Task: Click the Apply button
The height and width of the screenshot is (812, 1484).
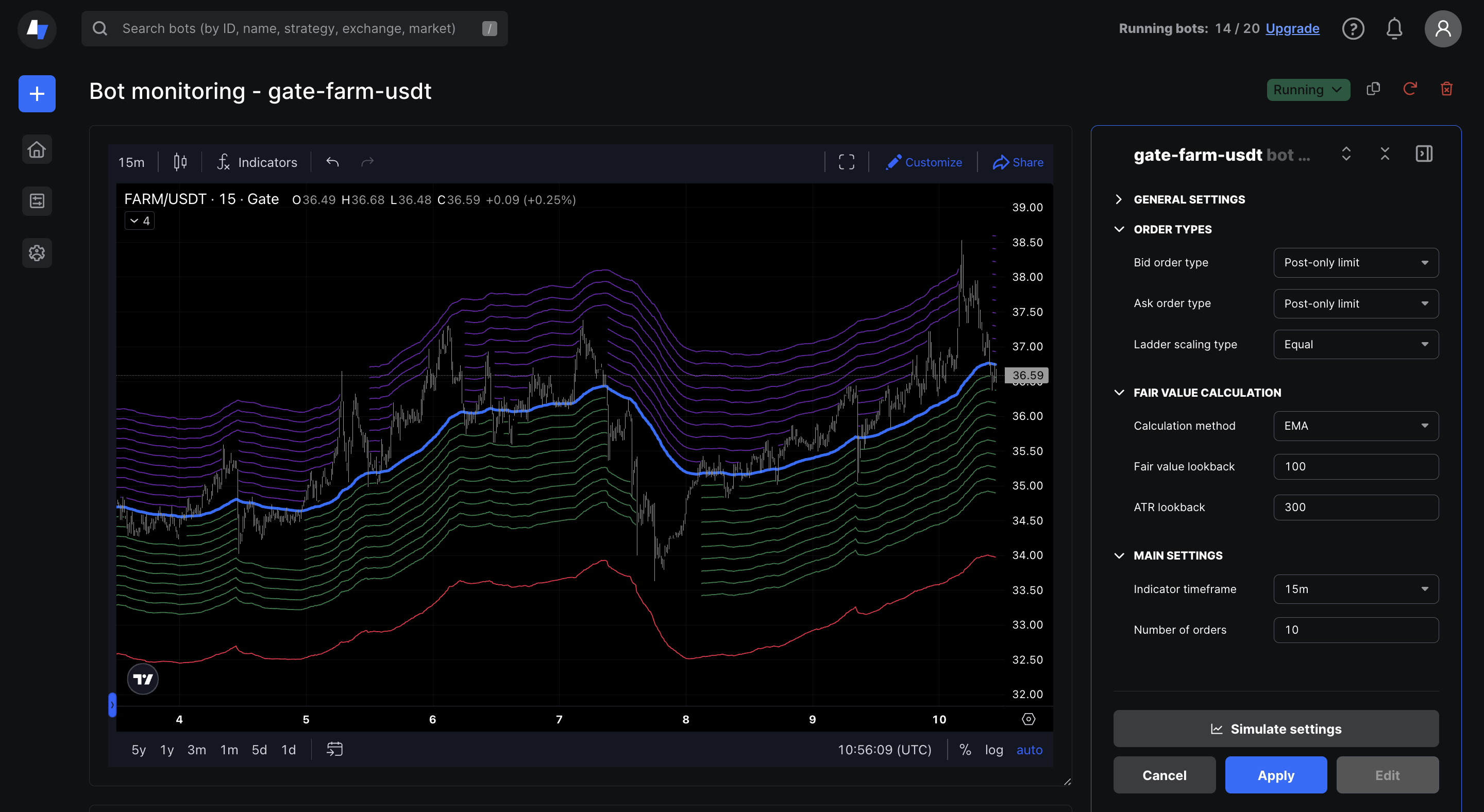Action: (1275, 775)
